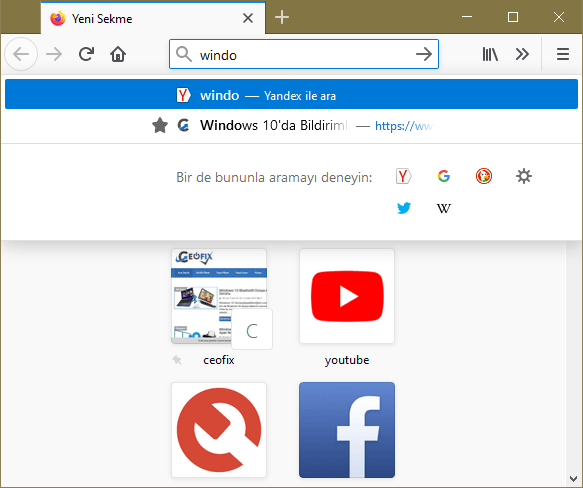The height and width of the screenshot is (488, 583).
Task: Go forward with the forward arrow button
Action: pos(54,54)
